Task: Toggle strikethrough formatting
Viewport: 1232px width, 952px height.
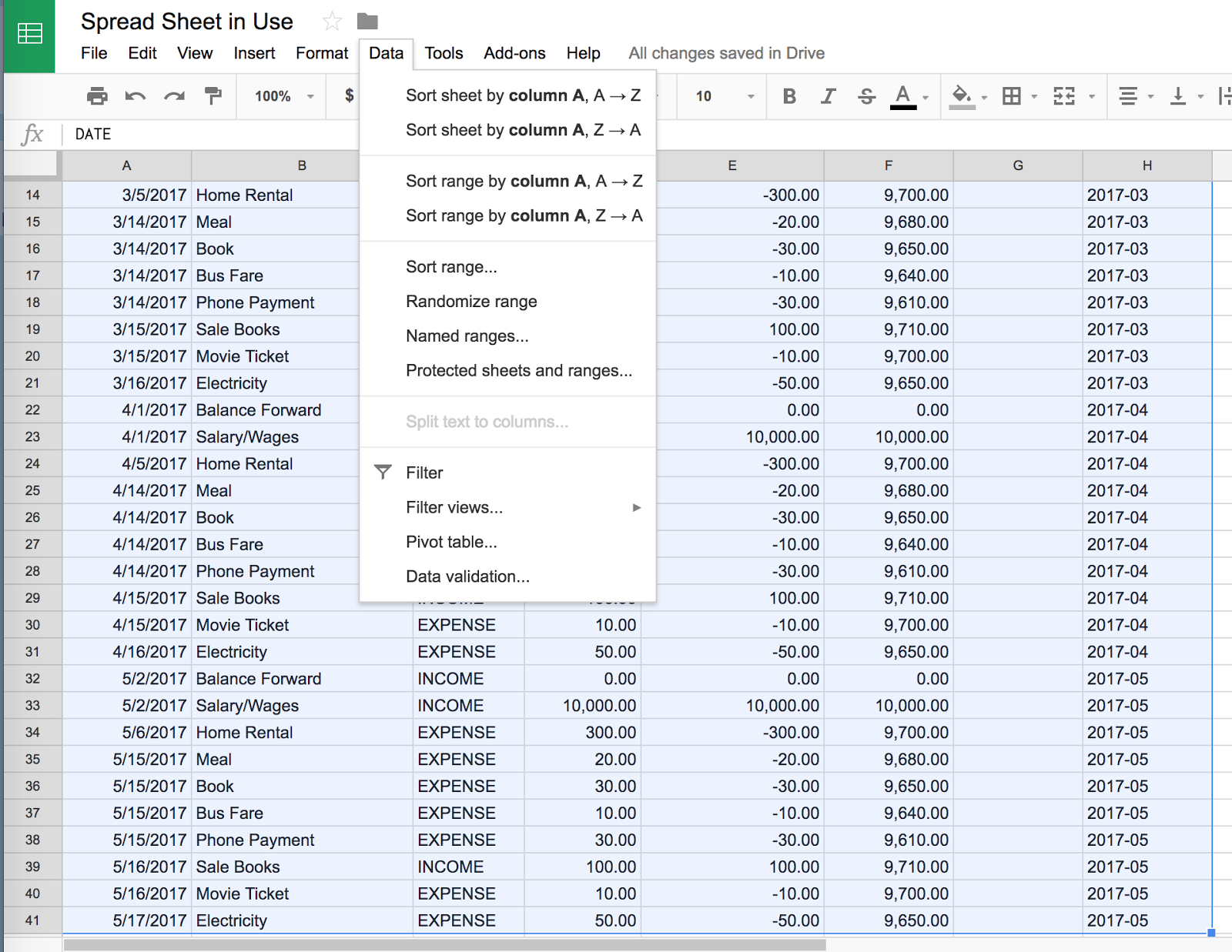Action: click(865, 95)
